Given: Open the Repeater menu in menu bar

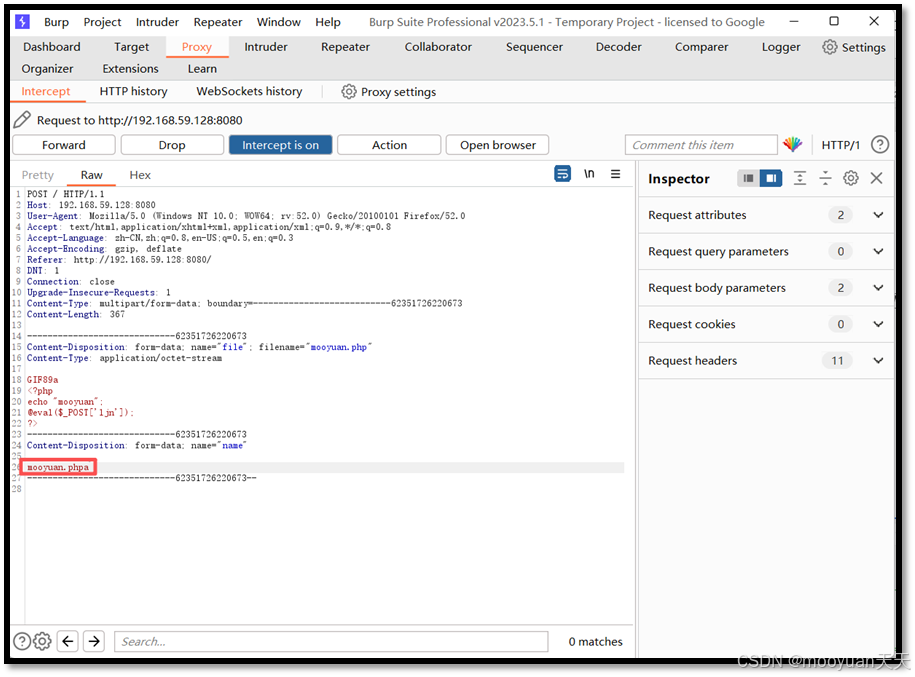Looking at the screenshot, I should click(218, 22).
